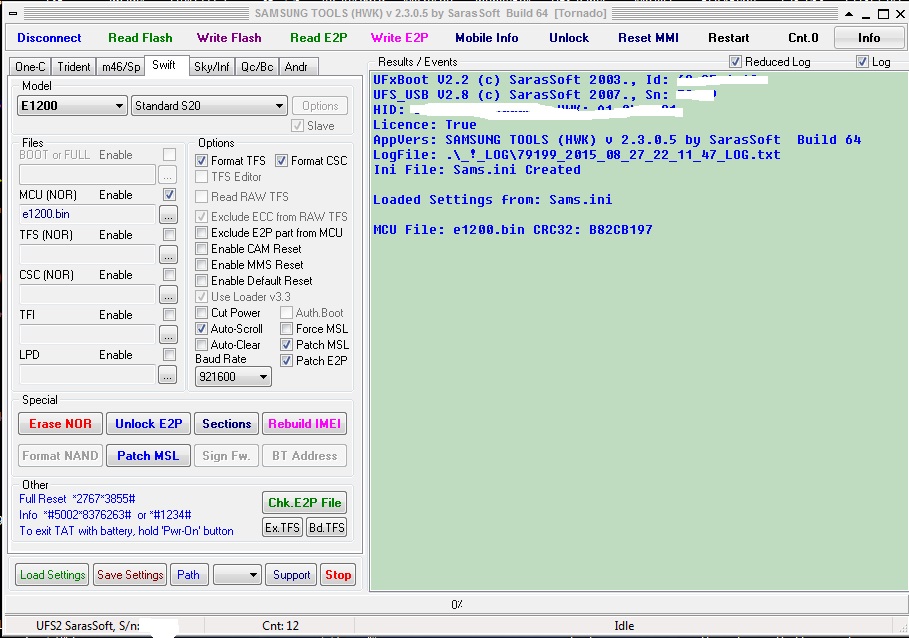Screen dimensions: 909x638
Task: Click the Chk.E2P File button
Action: point(304,502)
